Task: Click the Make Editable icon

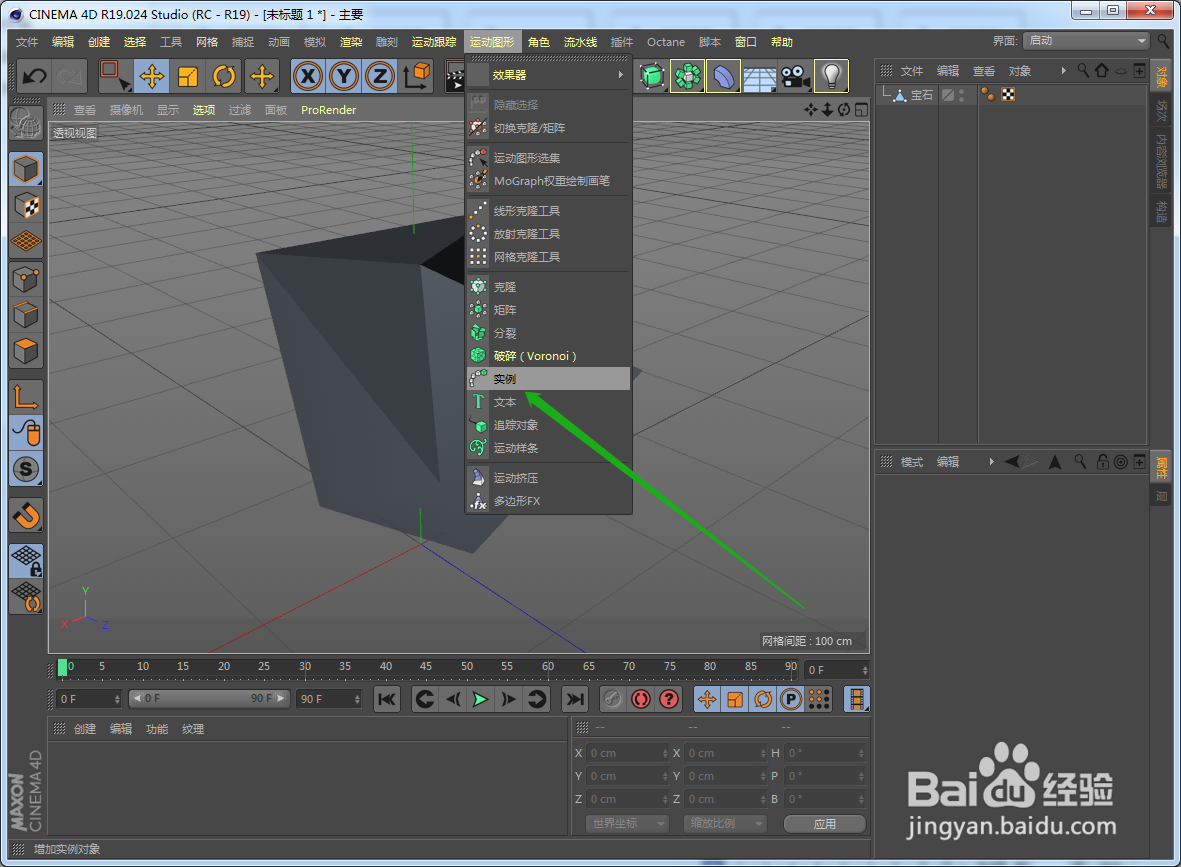Action: 26,124
